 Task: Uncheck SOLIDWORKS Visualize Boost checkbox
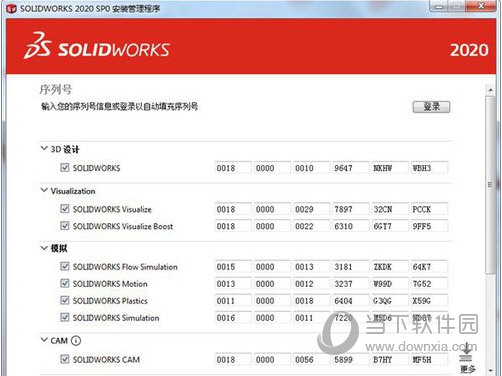(65, 226)
